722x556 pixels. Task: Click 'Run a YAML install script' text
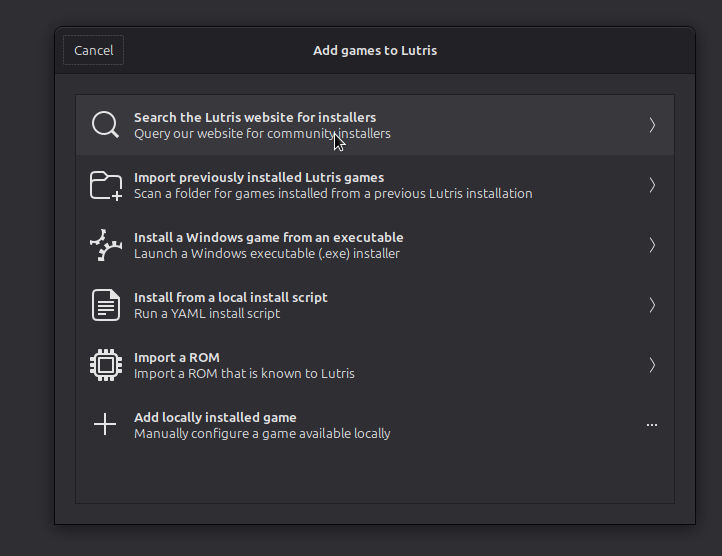(x=207, y=313)
